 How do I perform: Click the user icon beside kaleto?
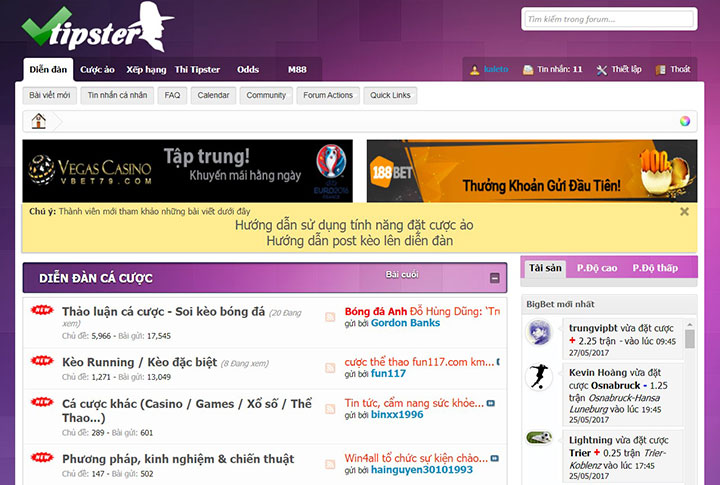(x=474, y=70)
